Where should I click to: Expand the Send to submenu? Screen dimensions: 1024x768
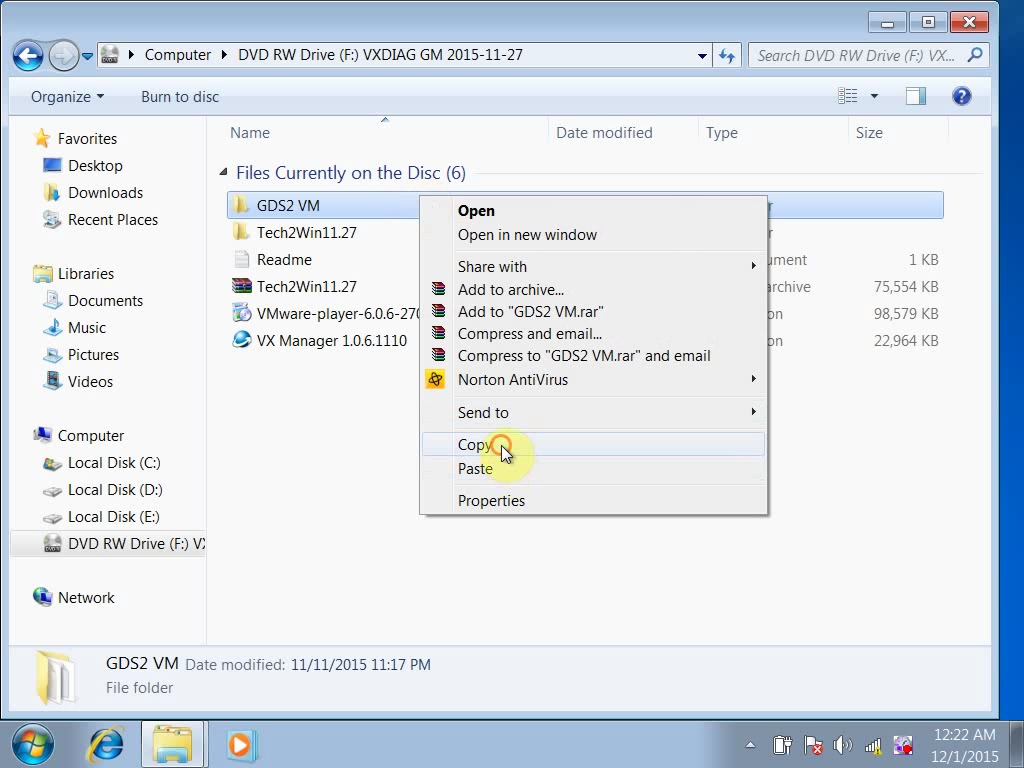593,413
